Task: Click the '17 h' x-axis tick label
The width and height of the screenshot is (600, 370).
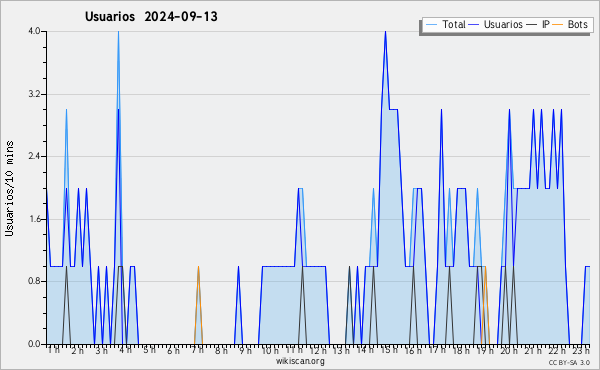Action: point(437,350)
